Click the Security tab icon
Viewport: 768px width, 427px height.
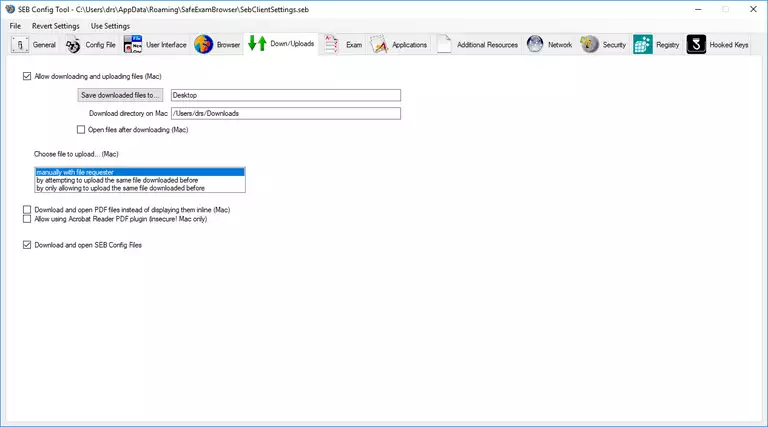click(x=589, y=45)
